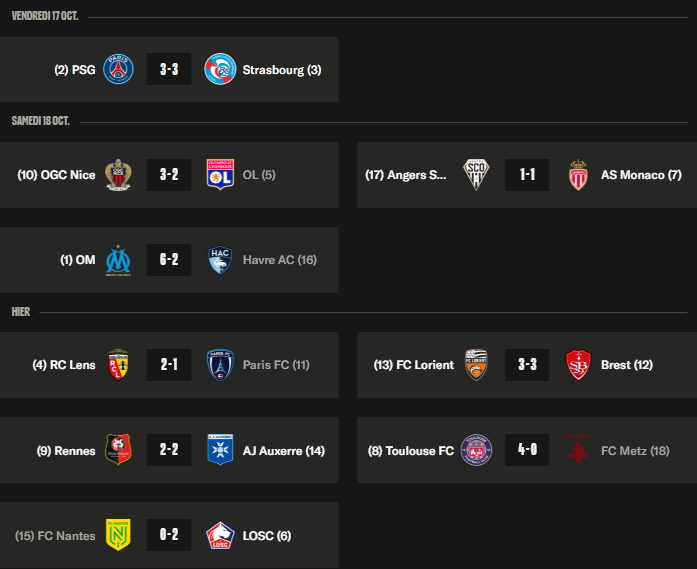The width and height of the screenshot is (697, 569).
Task: Click the RC Lens crest
Action: [119, 365]
